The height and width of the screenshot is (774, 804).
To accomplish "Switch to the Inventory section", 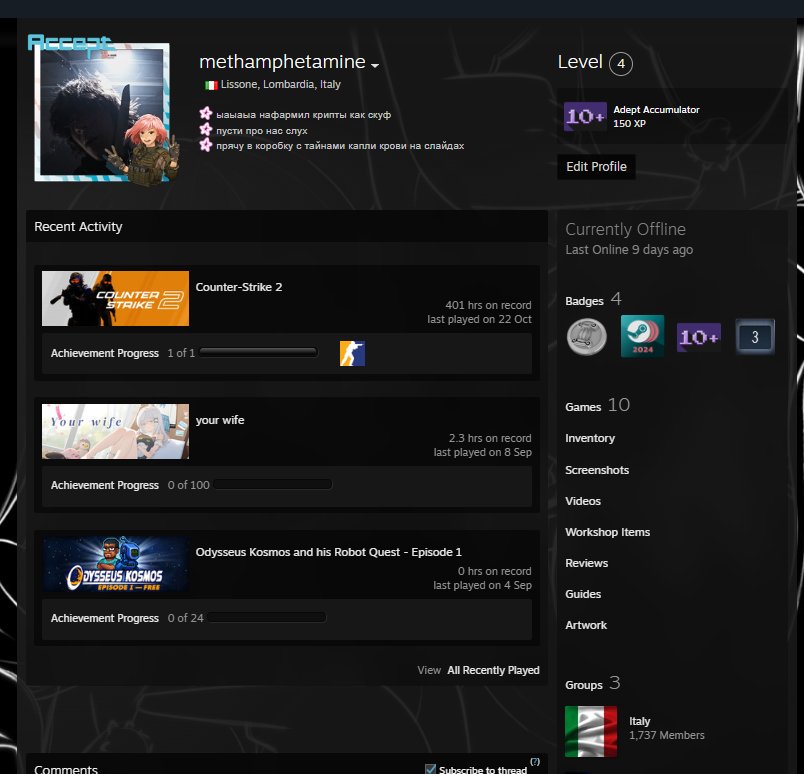I will tap(590, 438).
